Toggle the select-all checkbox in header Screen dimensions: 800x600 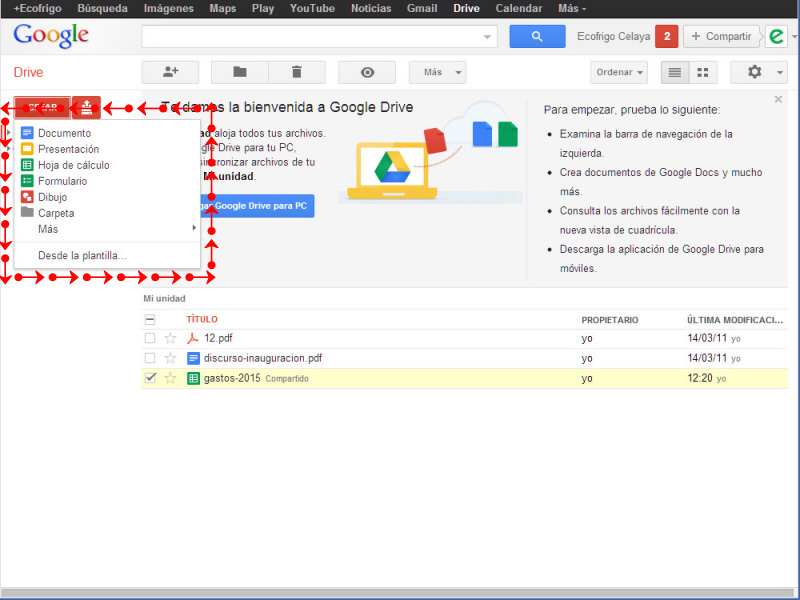coord(150,319)
